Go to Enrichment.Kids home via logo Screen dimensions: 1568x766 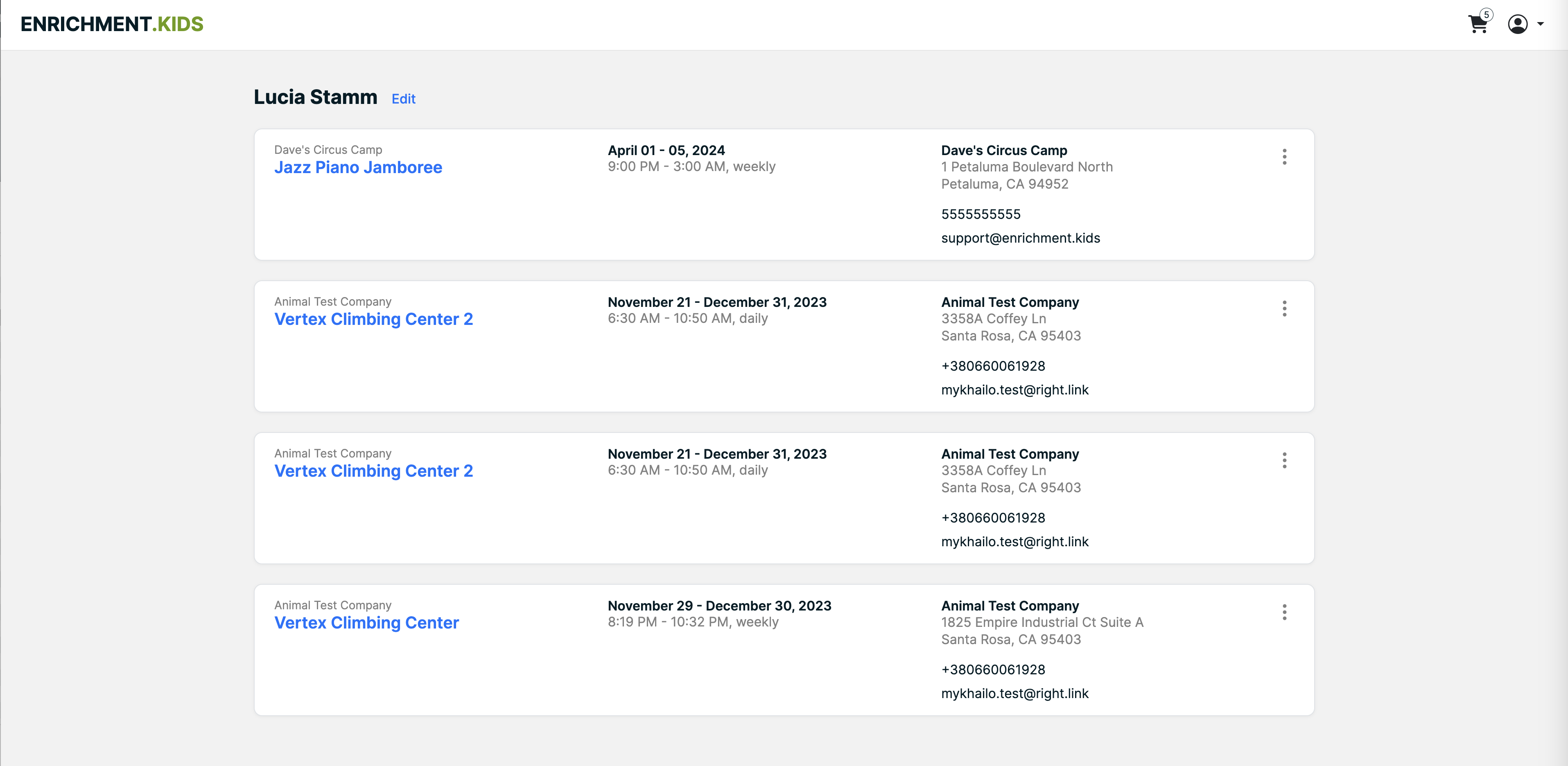(x=112, y=24)
